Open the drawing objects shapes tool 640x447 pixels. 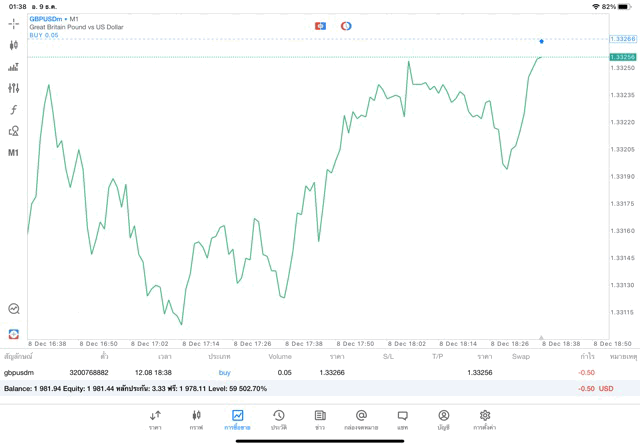(x=14, y=131)
